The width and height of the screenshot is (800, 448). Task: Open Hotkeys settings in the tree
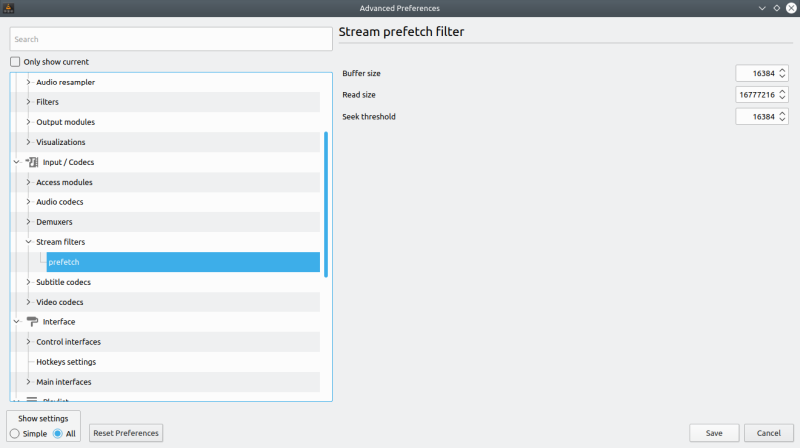pyautogui.click(x=66, y=362)
